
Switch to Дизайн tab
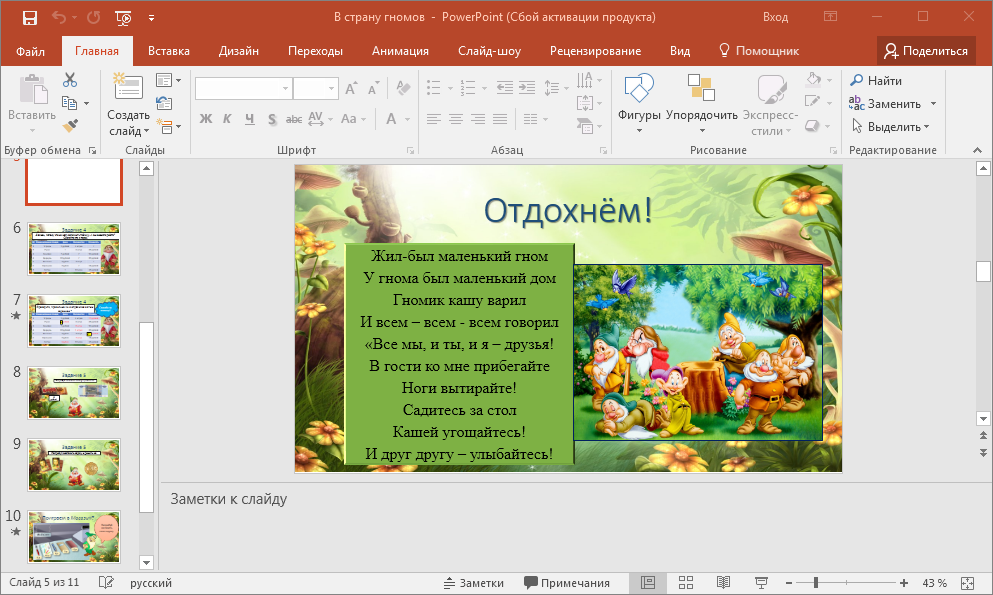point(239,51)
